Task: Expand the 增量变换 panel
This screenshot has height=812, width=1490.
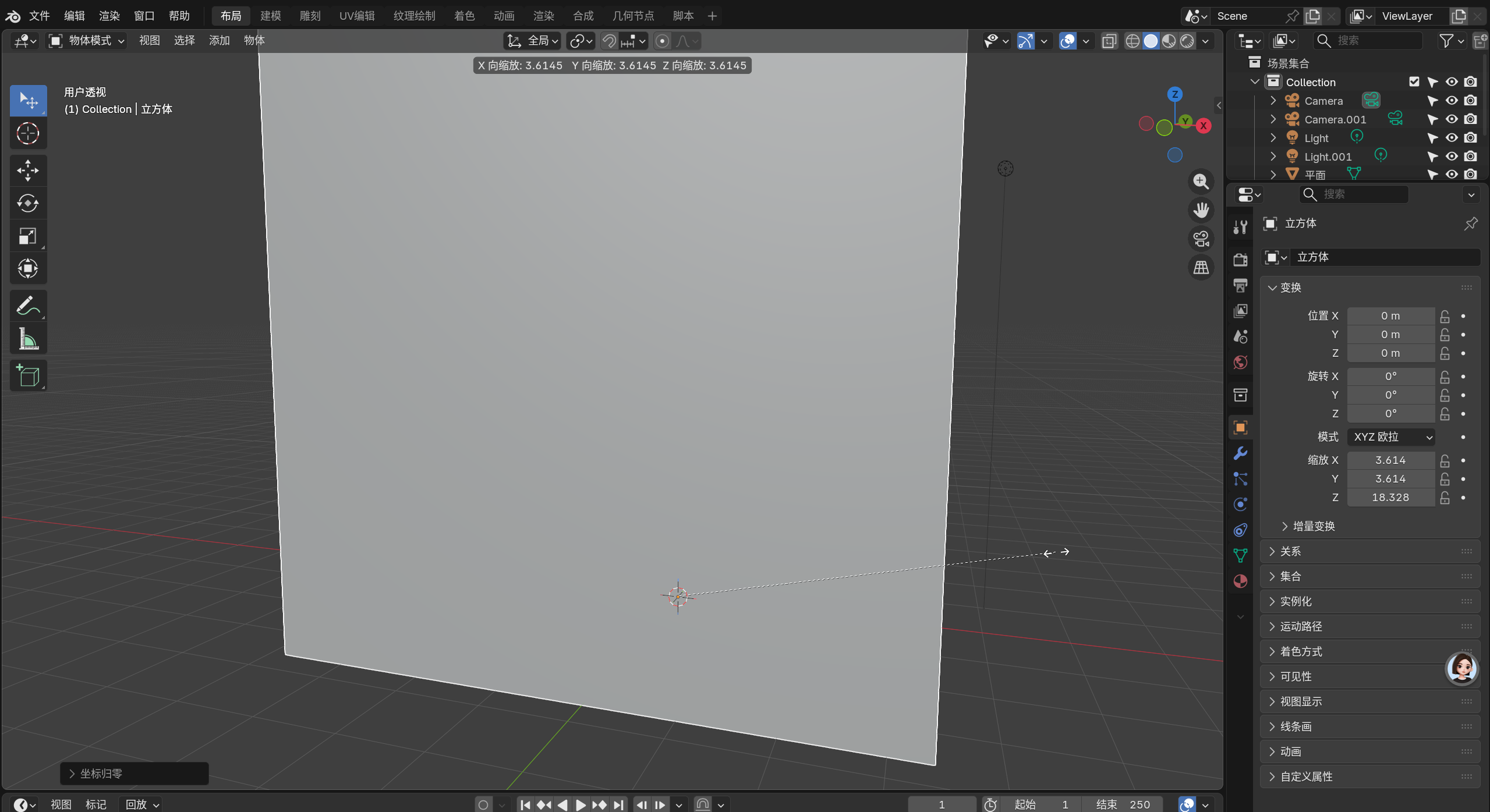Action: click(1313, 526)
